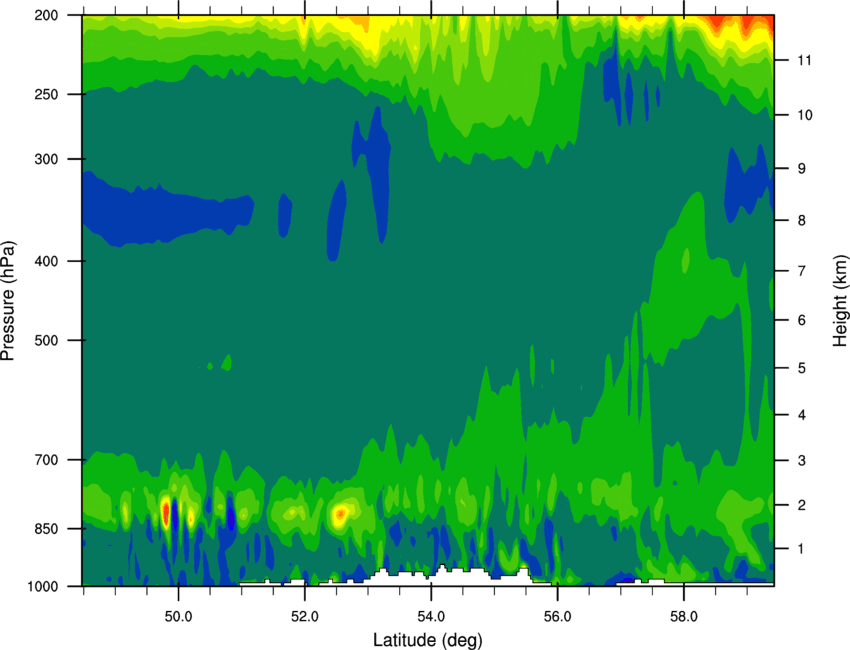Select the 700 pressure tick label

46,460
